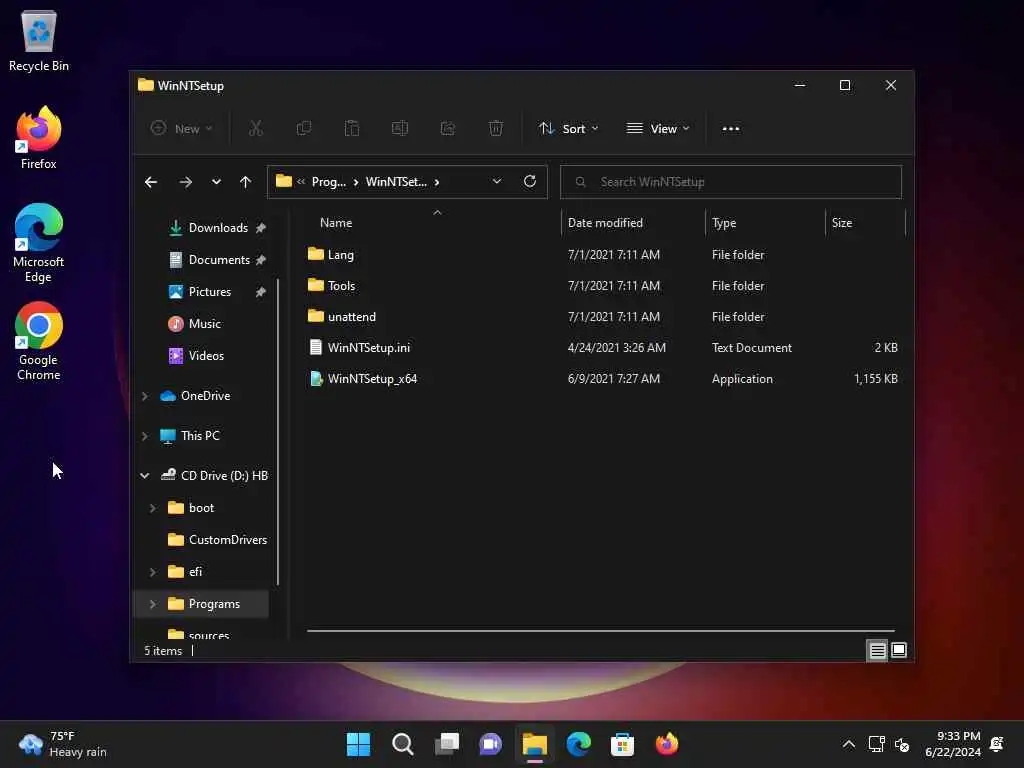
Task: Switch to details view layout icon
Action: tap(877, 650)
